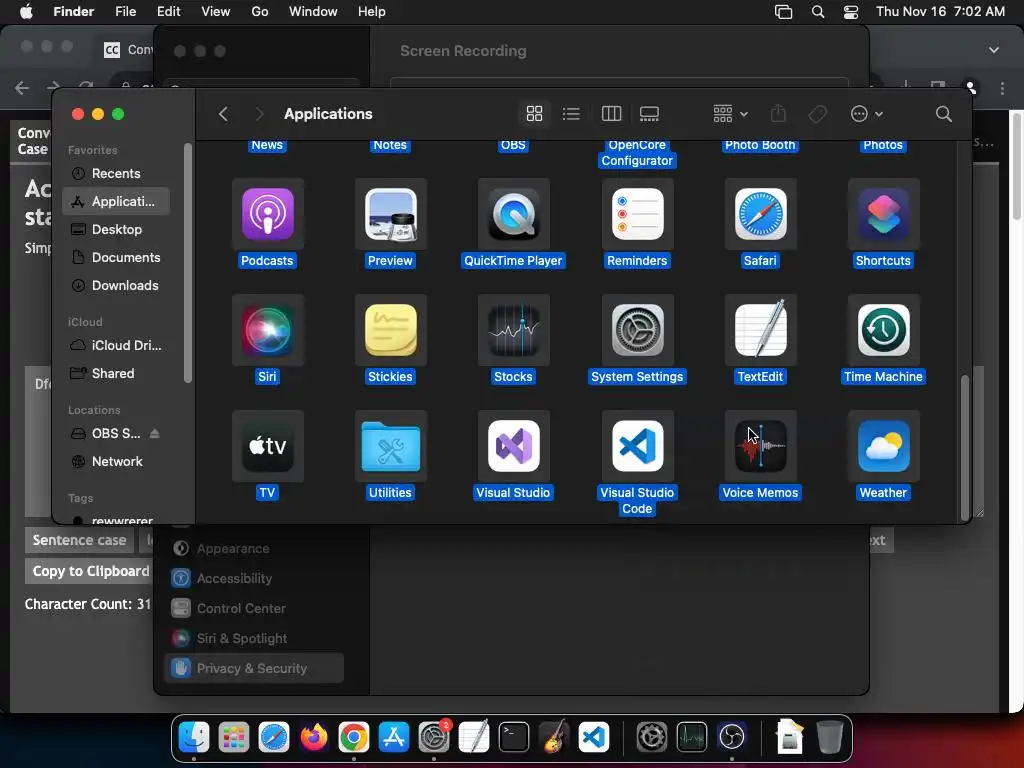Select Control Center in System Settings sidebar
This screenshot has width=1024, height=768.
click(x=254, y=608)
